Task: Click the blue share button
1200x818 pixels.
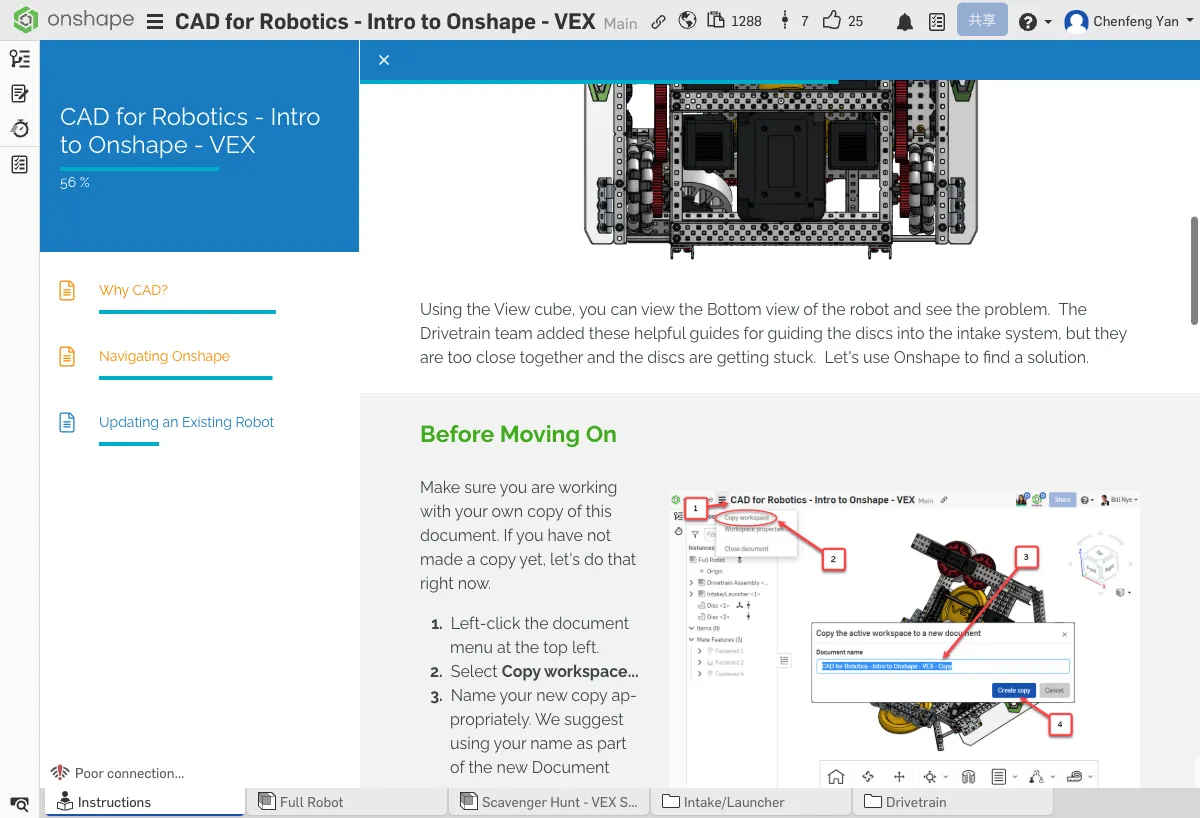Action: click(x=981, y=20)
